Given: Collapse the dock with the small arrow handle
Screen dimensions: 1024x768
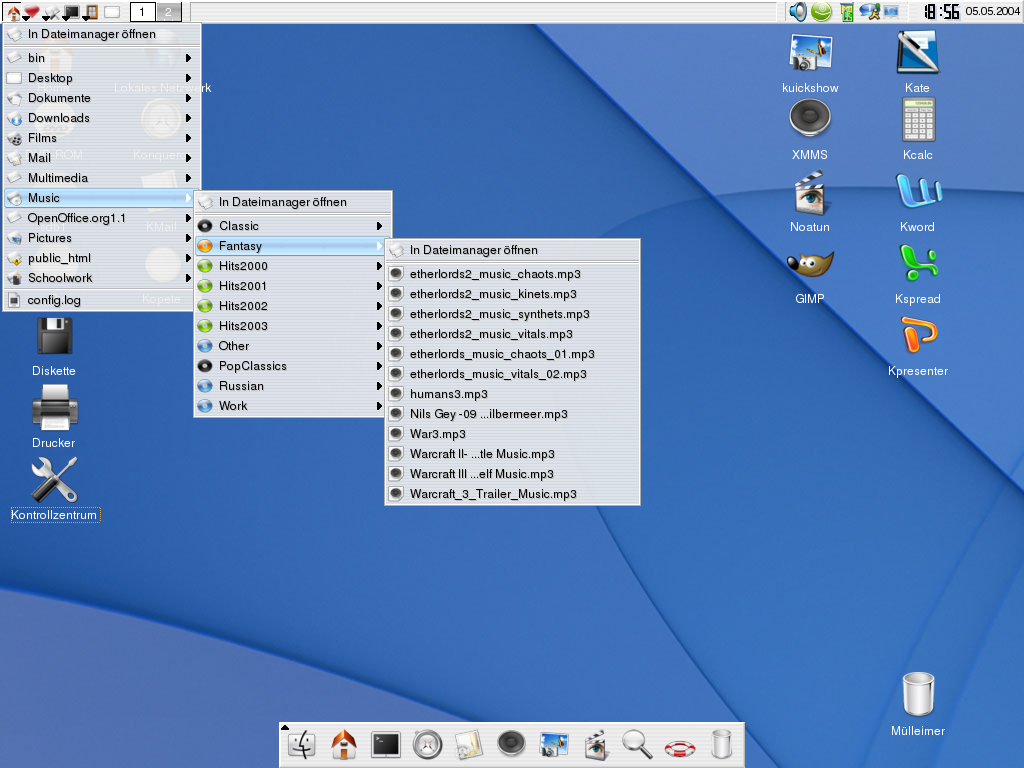Looking at the screenshot, I should [284, 727].
